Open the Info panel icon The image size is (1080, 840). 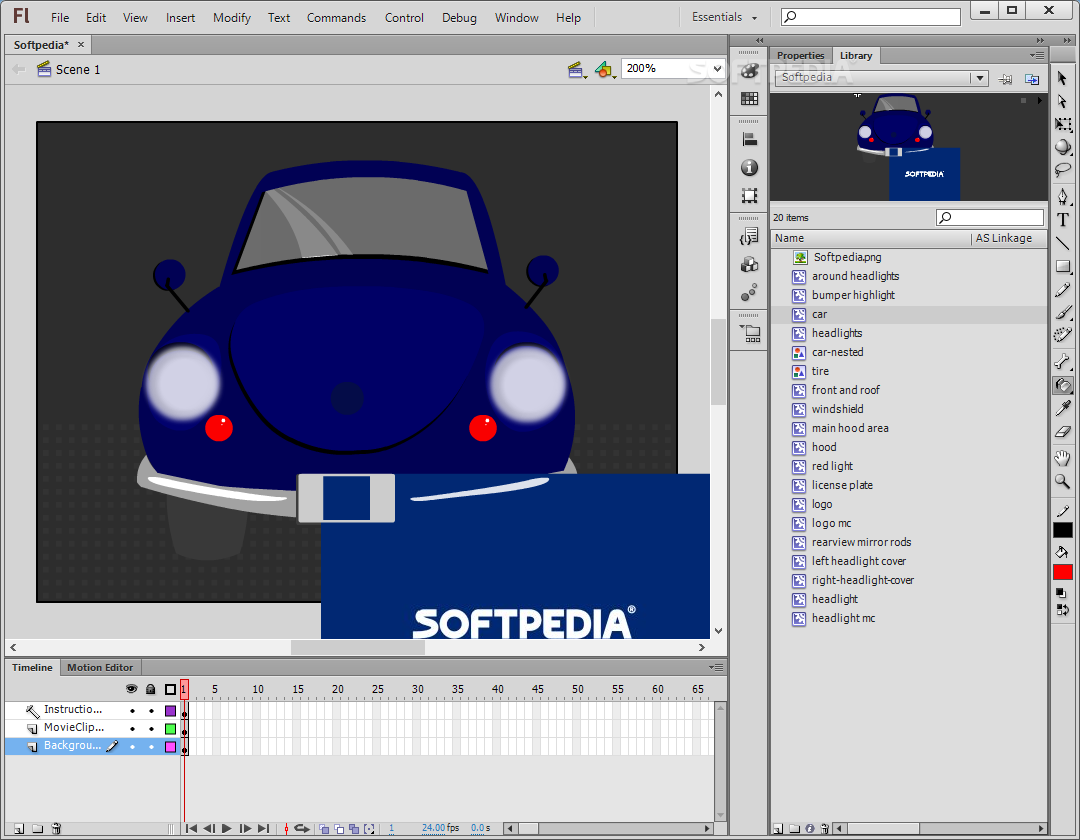click(x=749, y=168)
